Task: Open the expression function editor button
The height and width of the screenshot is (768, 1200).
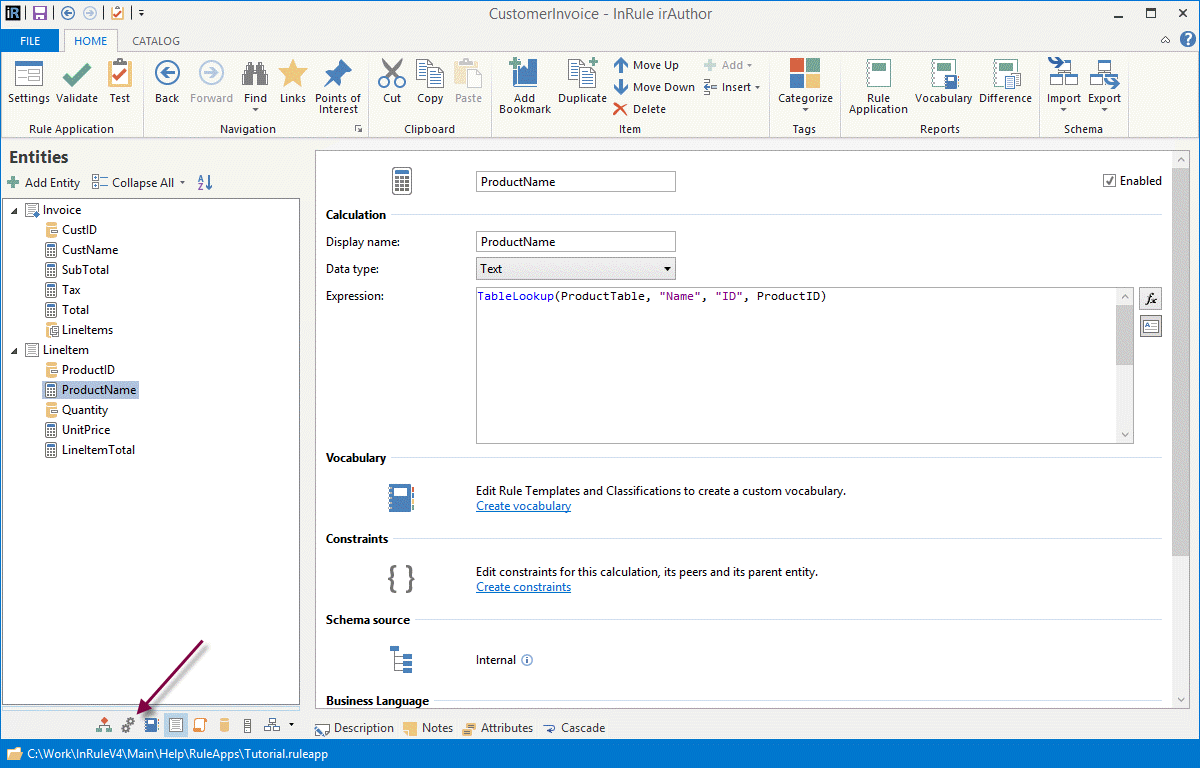Action: (1151, 298)
